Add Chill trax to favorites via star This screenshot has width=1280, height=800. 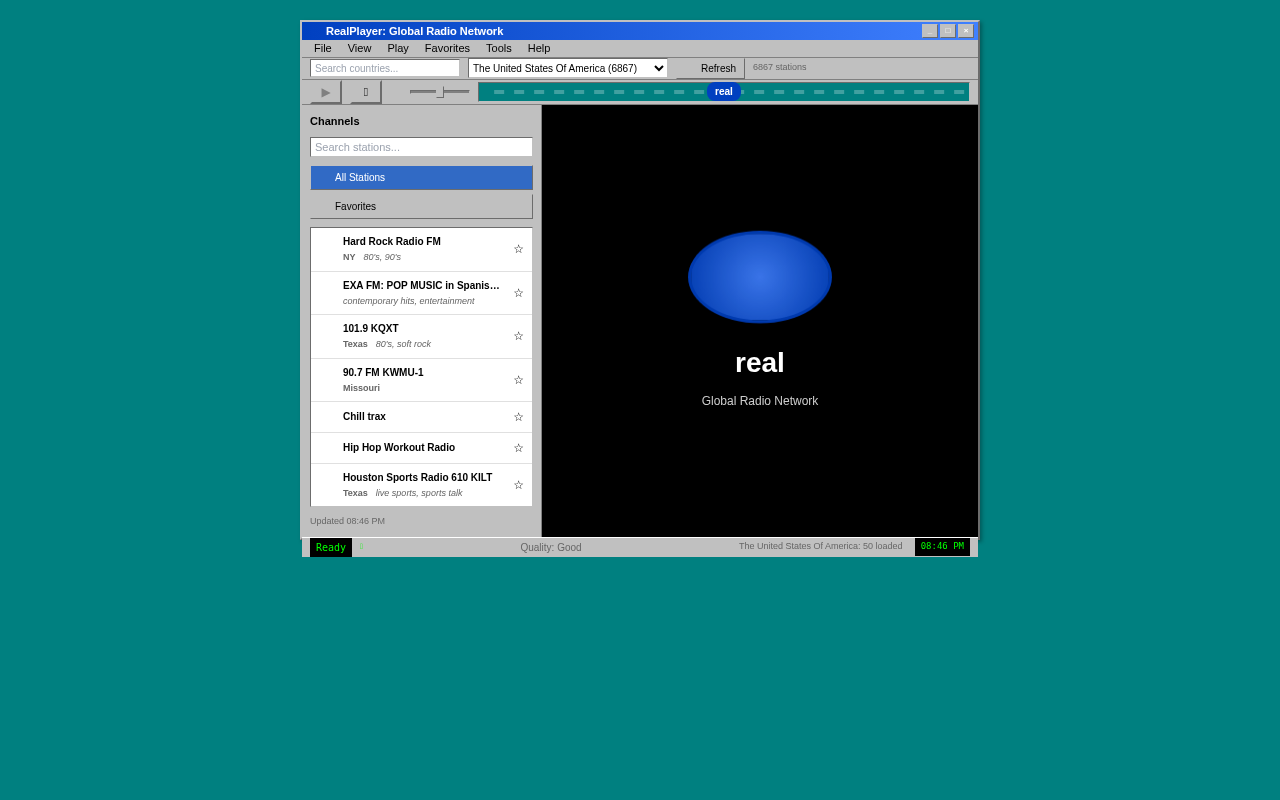[x=518, y=417]
